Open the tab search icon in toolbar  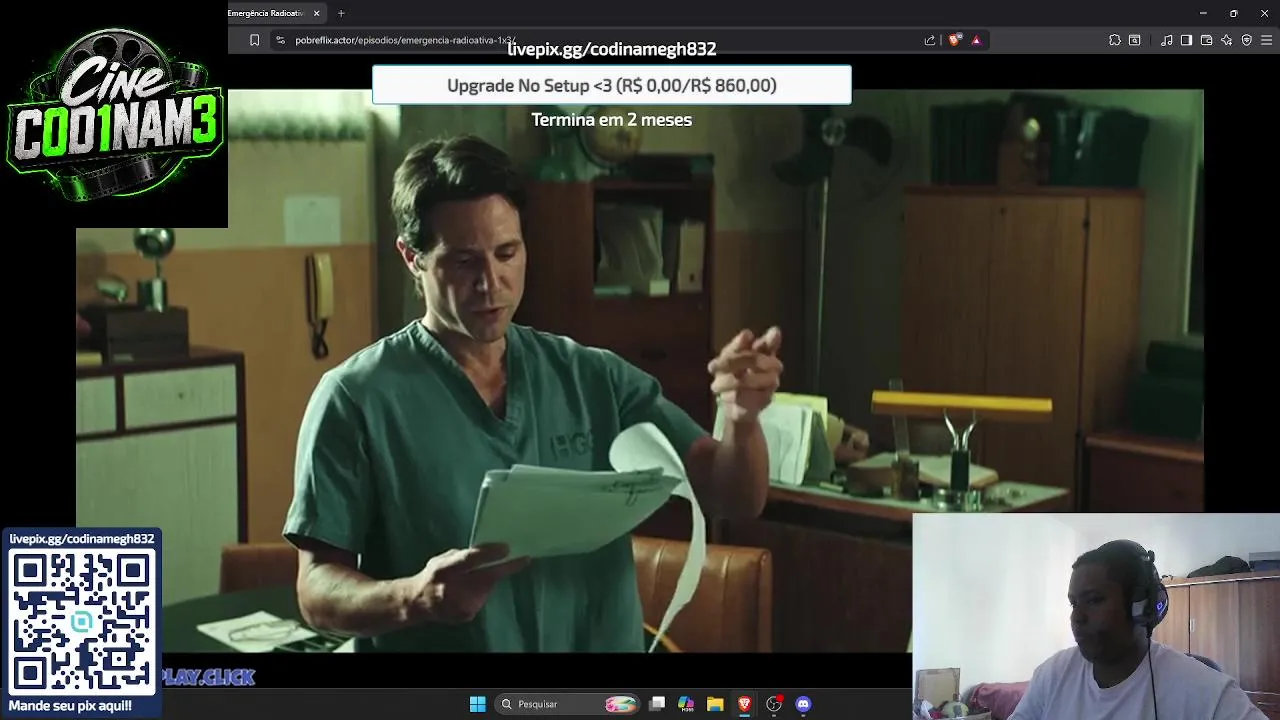tap(1135, 40)
